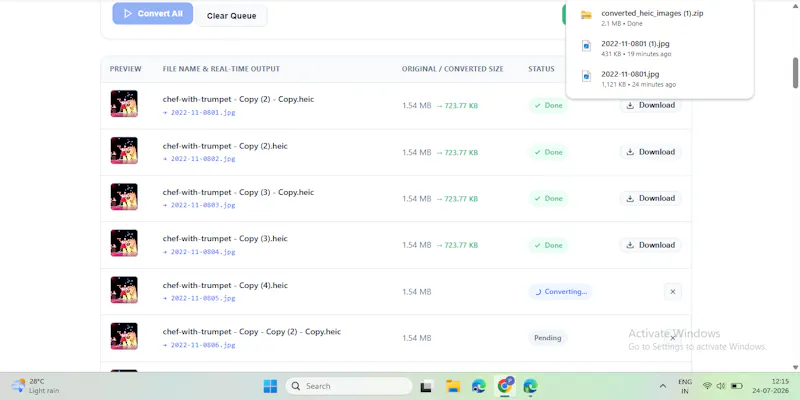The image size is (800, 400).
Task: Click the zip folder icon in downloads
Action: point(586,15)
